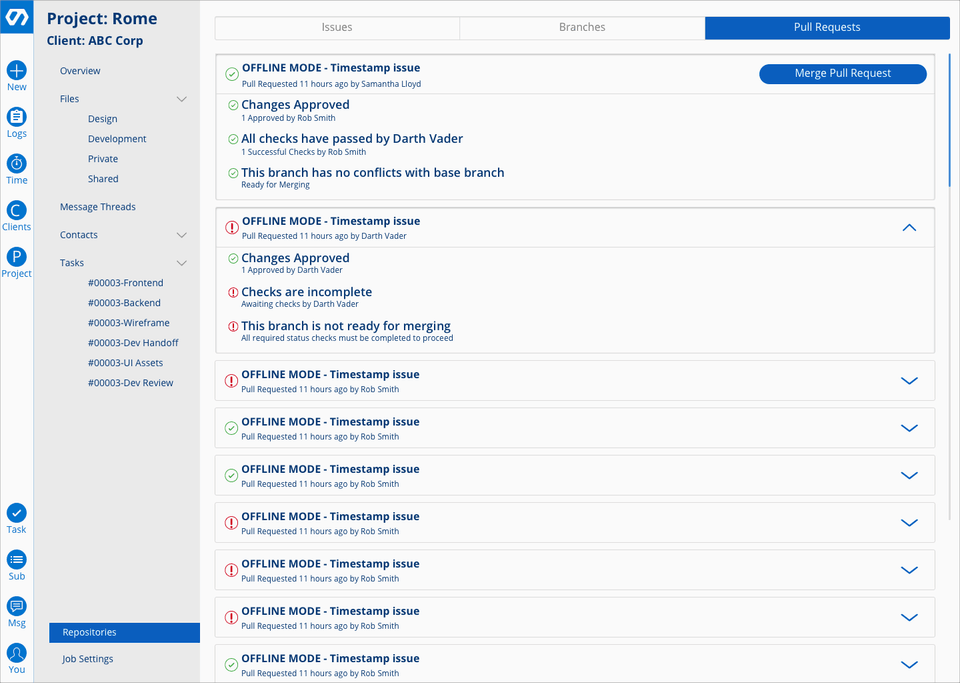This screenshot has height=683, width=960.
Task: Open the Job Settings link
Action: [88, 659]
